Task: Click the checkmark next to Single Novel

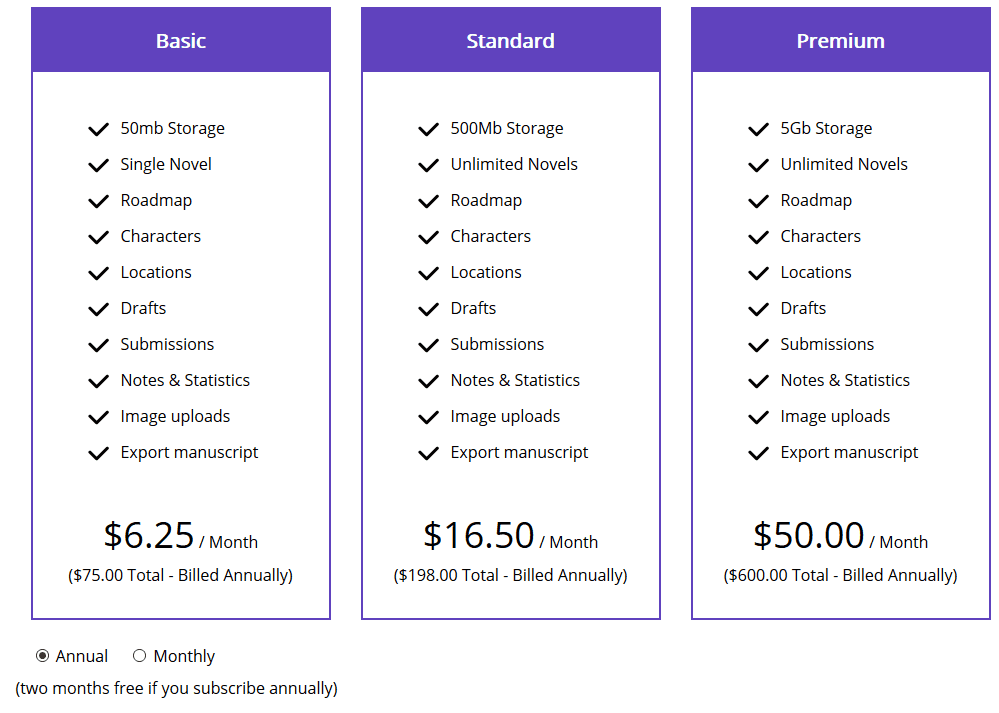Action: click(98, 164)
